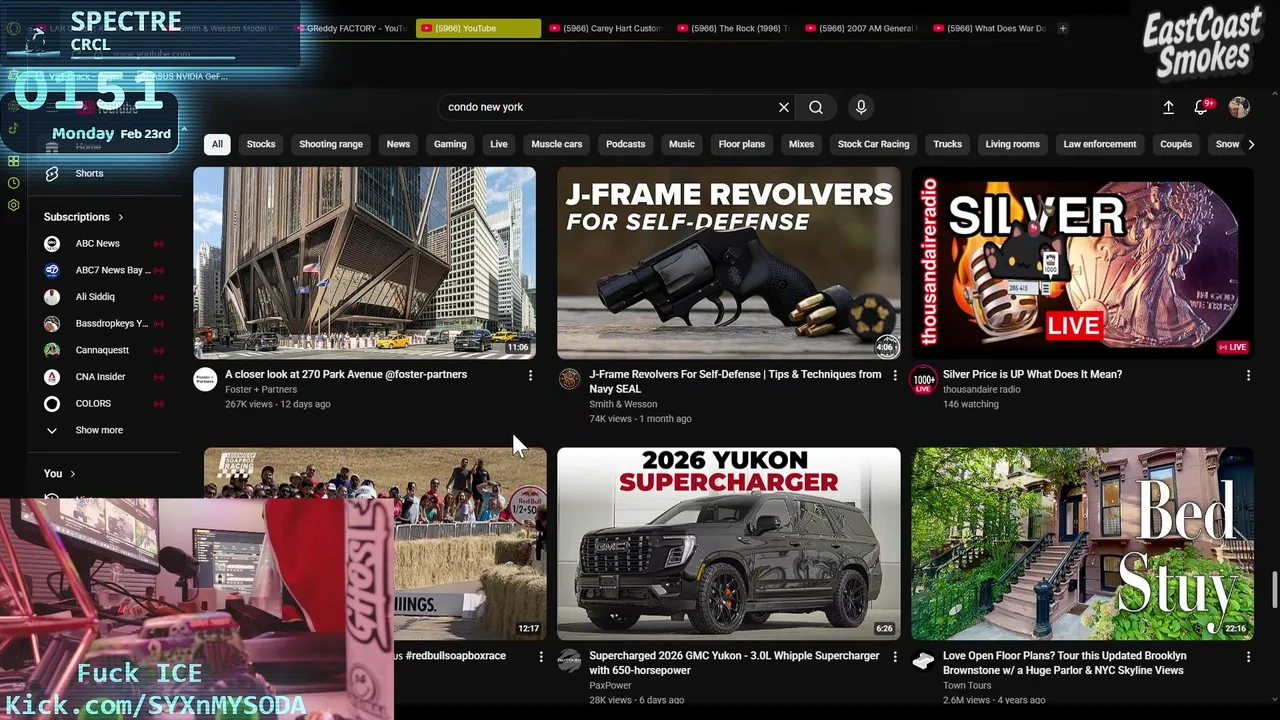The image size is (1280, 720).
Task: Open the Bed Stuy brownstone thumbnail
Action: (x=1082, y=543)
